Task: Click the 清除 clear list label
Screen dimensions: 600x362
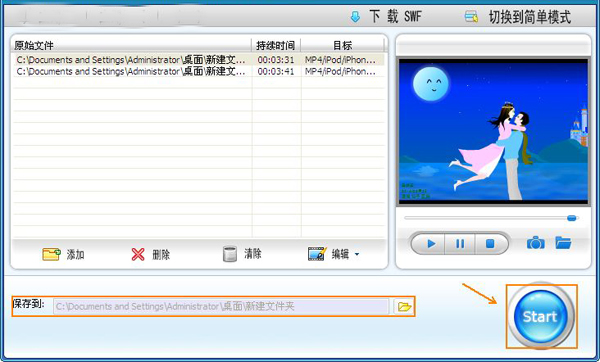Action: point(253,253)
